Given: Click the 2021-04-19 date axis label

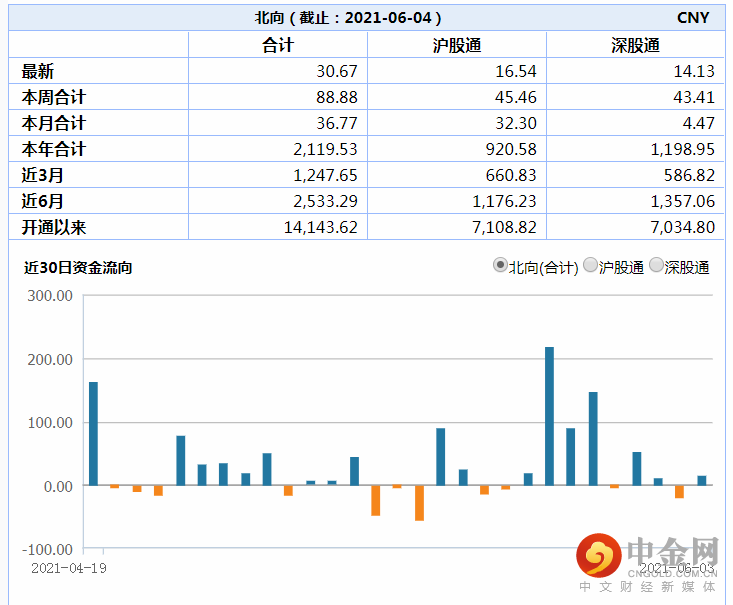Looking at the screenshot, I should (x=69, y=568).
